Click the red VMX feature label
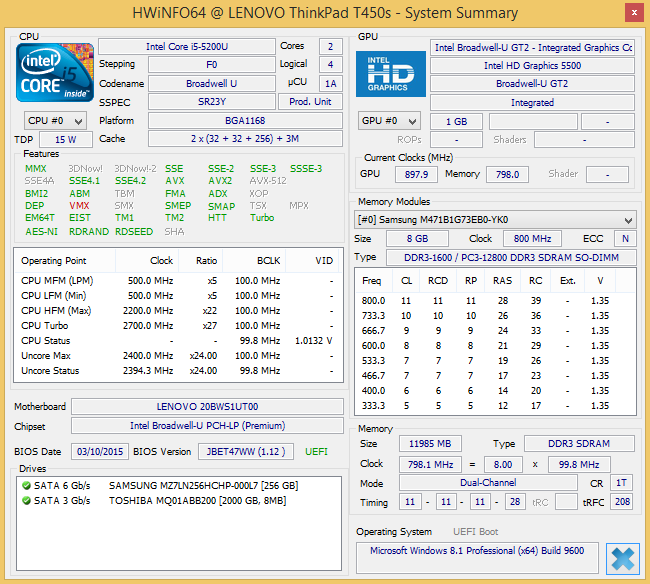Viewport: 650px width, 584px height. (x=79, y=206)
